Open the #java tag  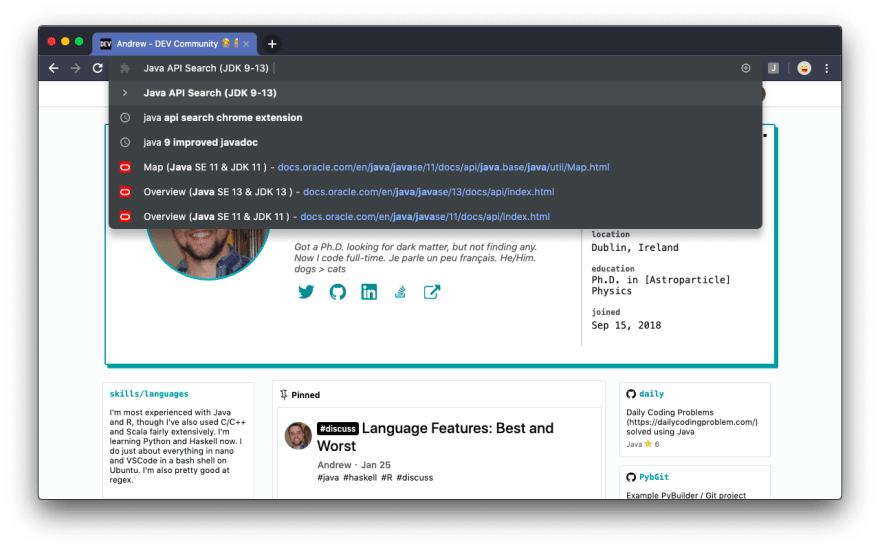(x=328, y=478)
